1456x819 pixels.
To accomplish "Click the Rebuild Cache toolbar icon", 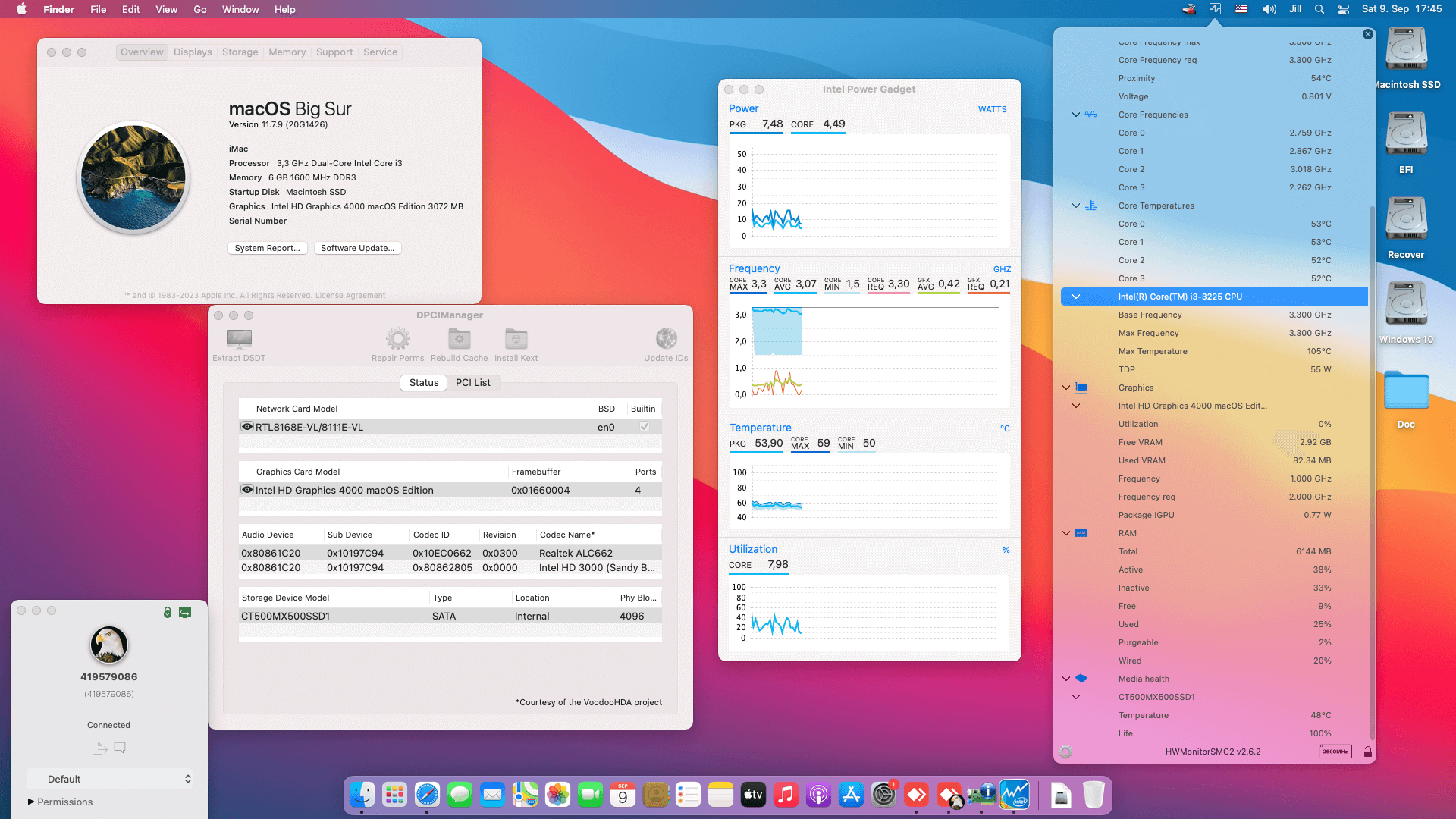I will 459,338.
